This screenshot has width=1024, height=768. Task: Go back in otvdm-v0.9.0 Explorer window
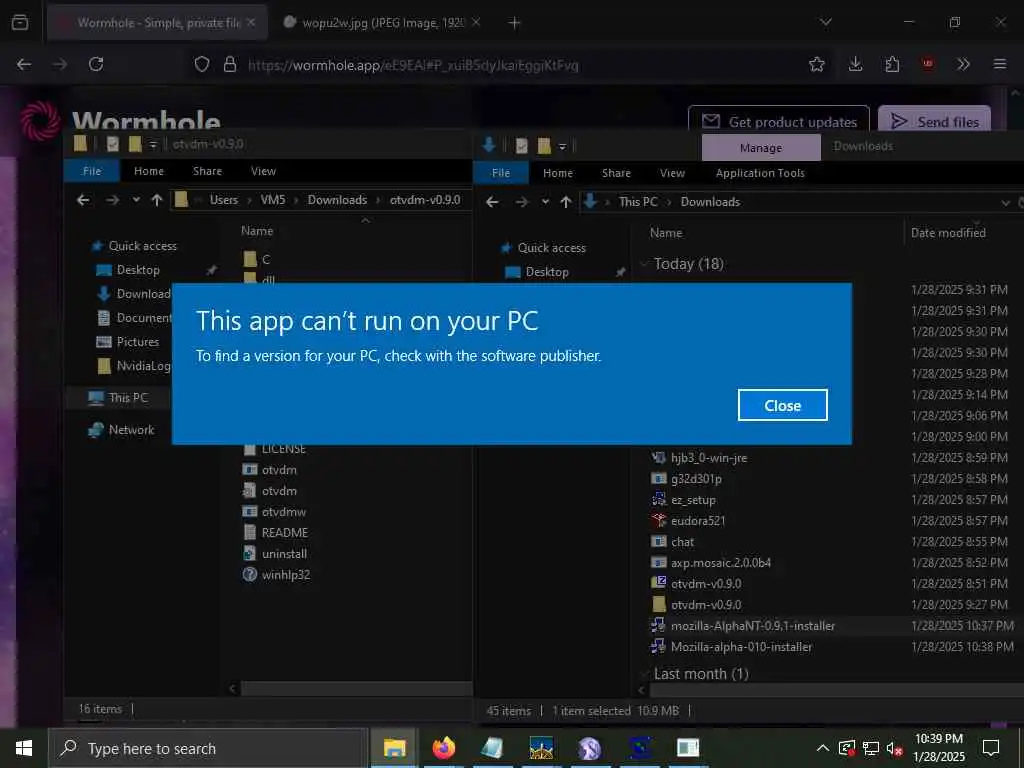tap(83, 200)
